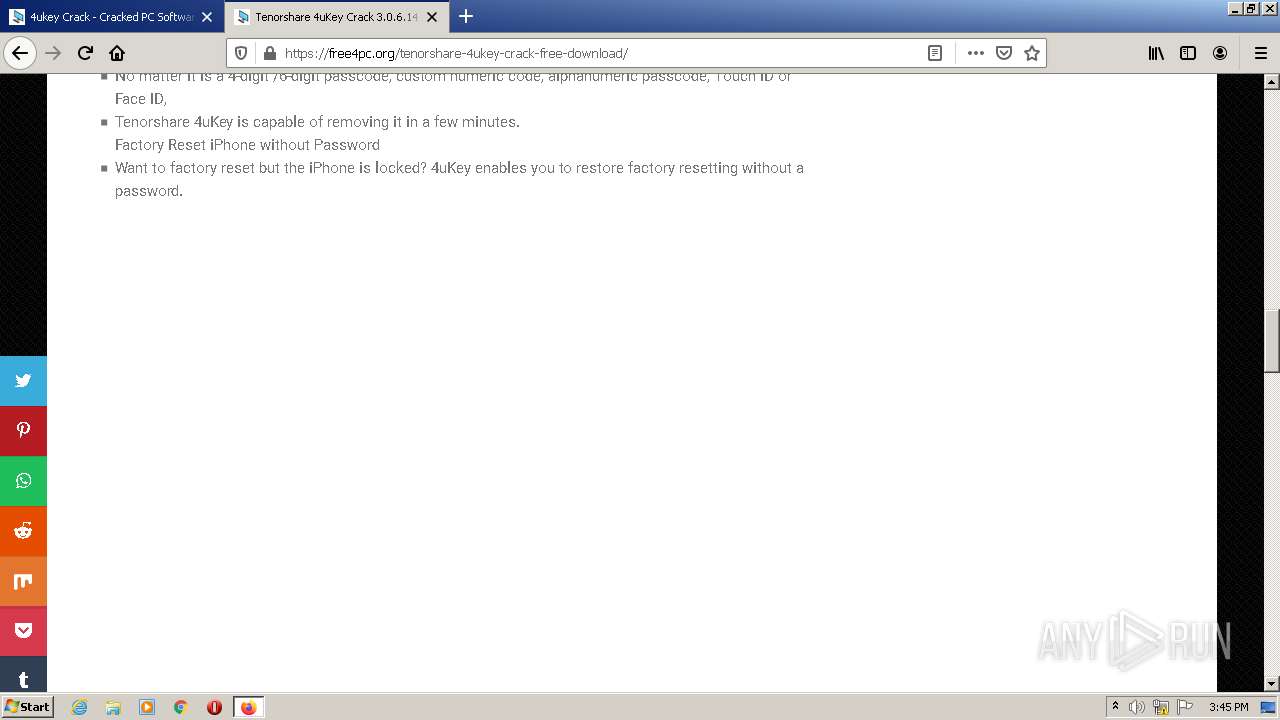Open media player from taskbar

click(147, 707)
